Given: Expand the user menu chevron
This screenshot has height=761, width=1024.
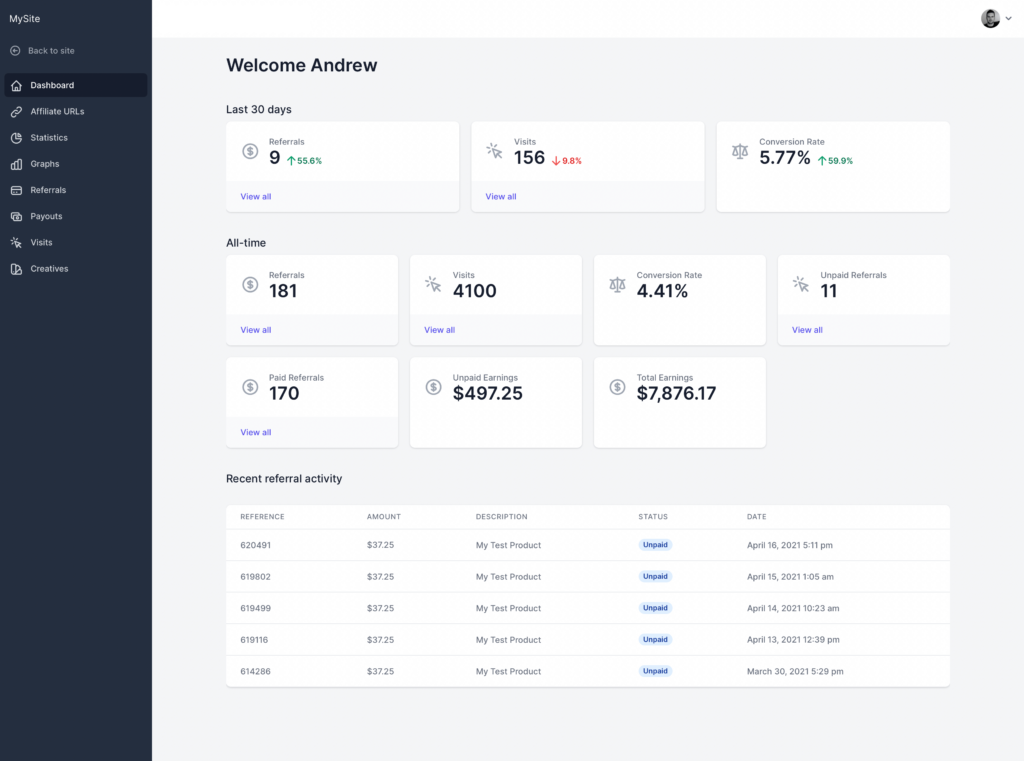Looking at the screenshot, I should (x=1008, y=18).
